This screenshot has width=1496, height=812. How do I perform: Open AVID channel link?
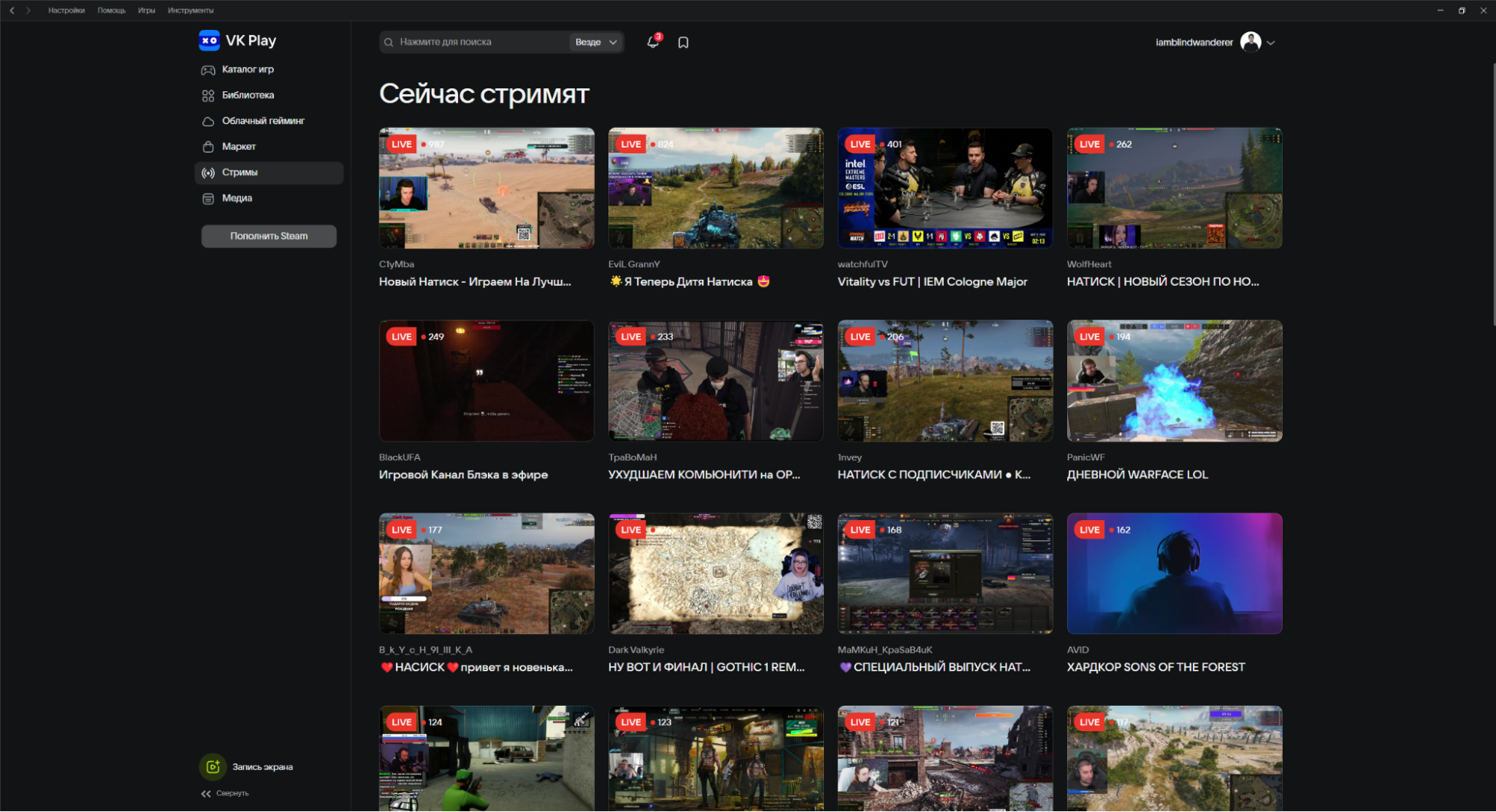coord(1078,650)
